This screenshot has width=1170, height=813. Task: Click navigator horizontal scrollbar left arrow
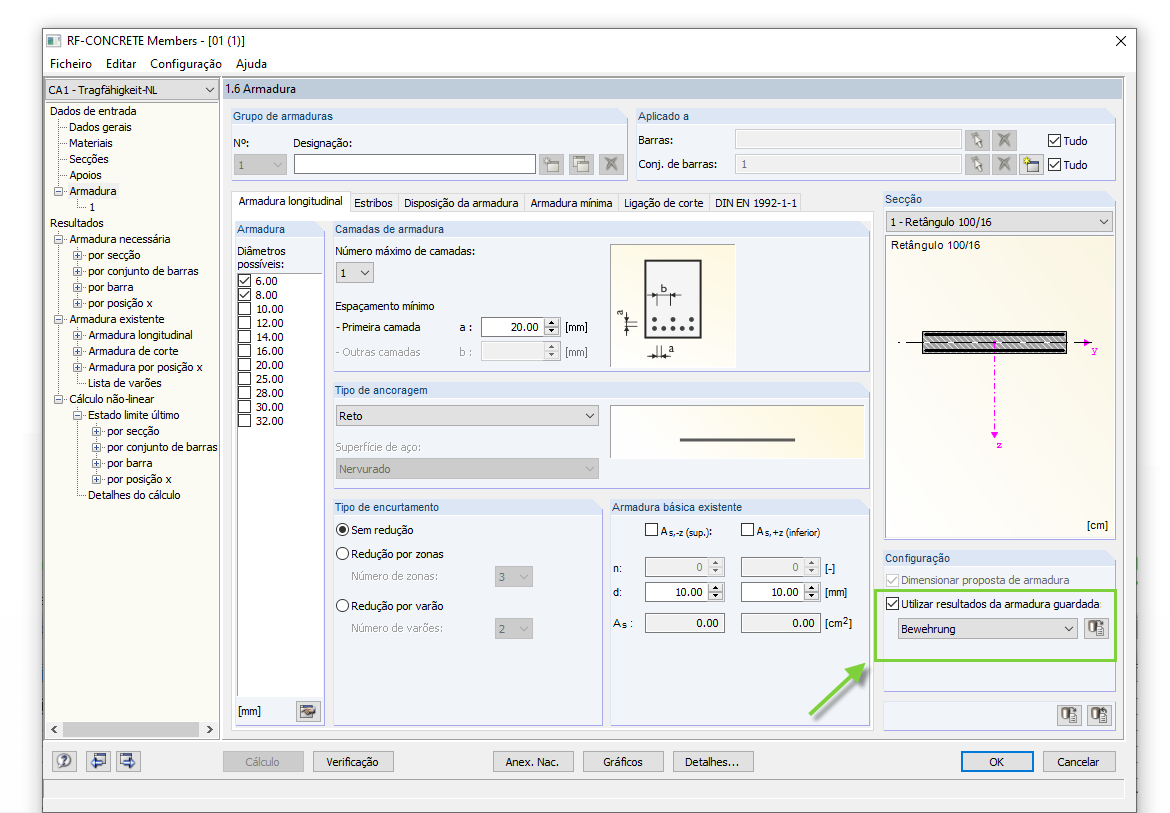pos(54,729)
